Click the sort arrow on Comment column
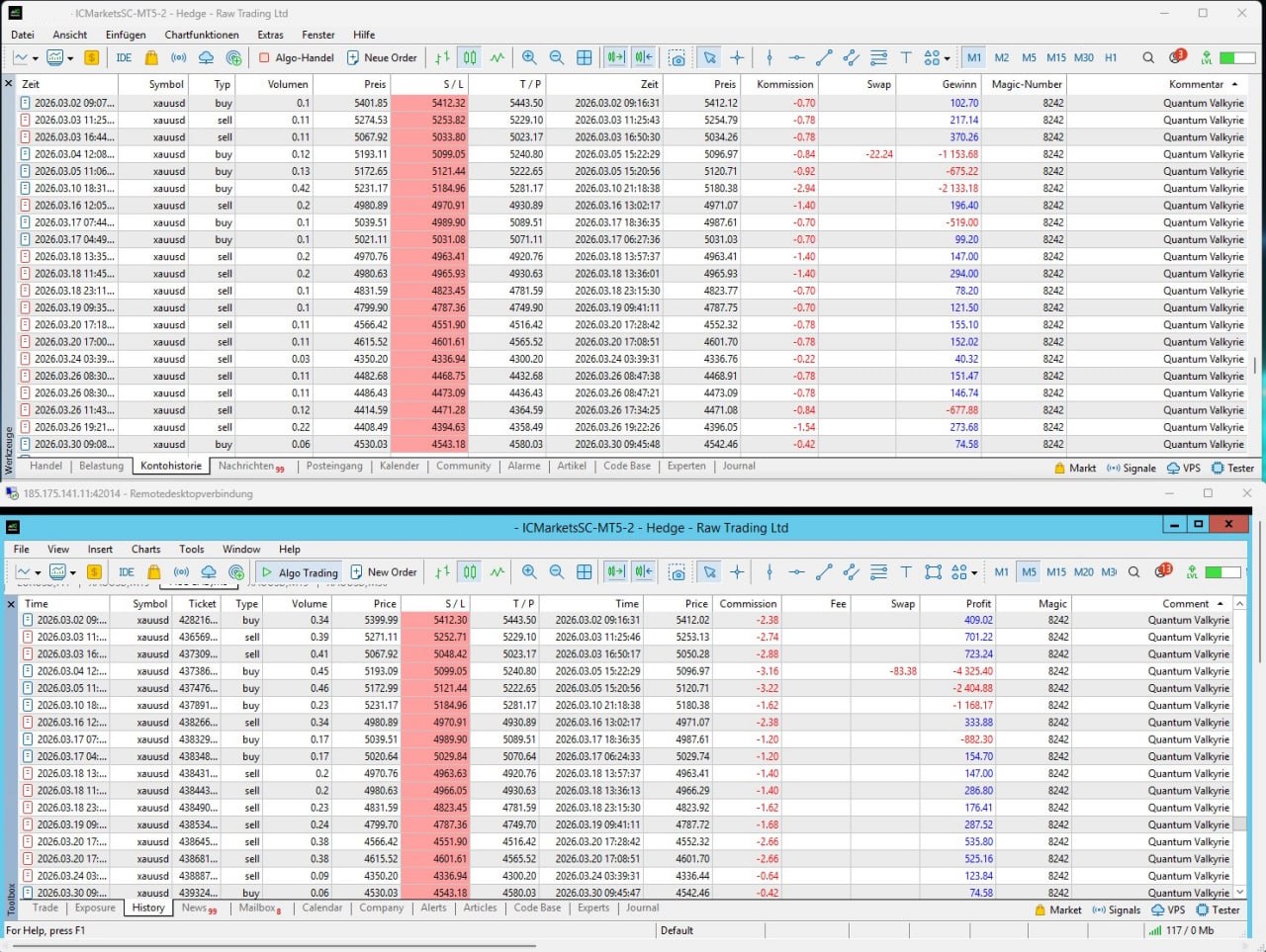This screenshot has width=1266, height=952. pos(1221,603)
